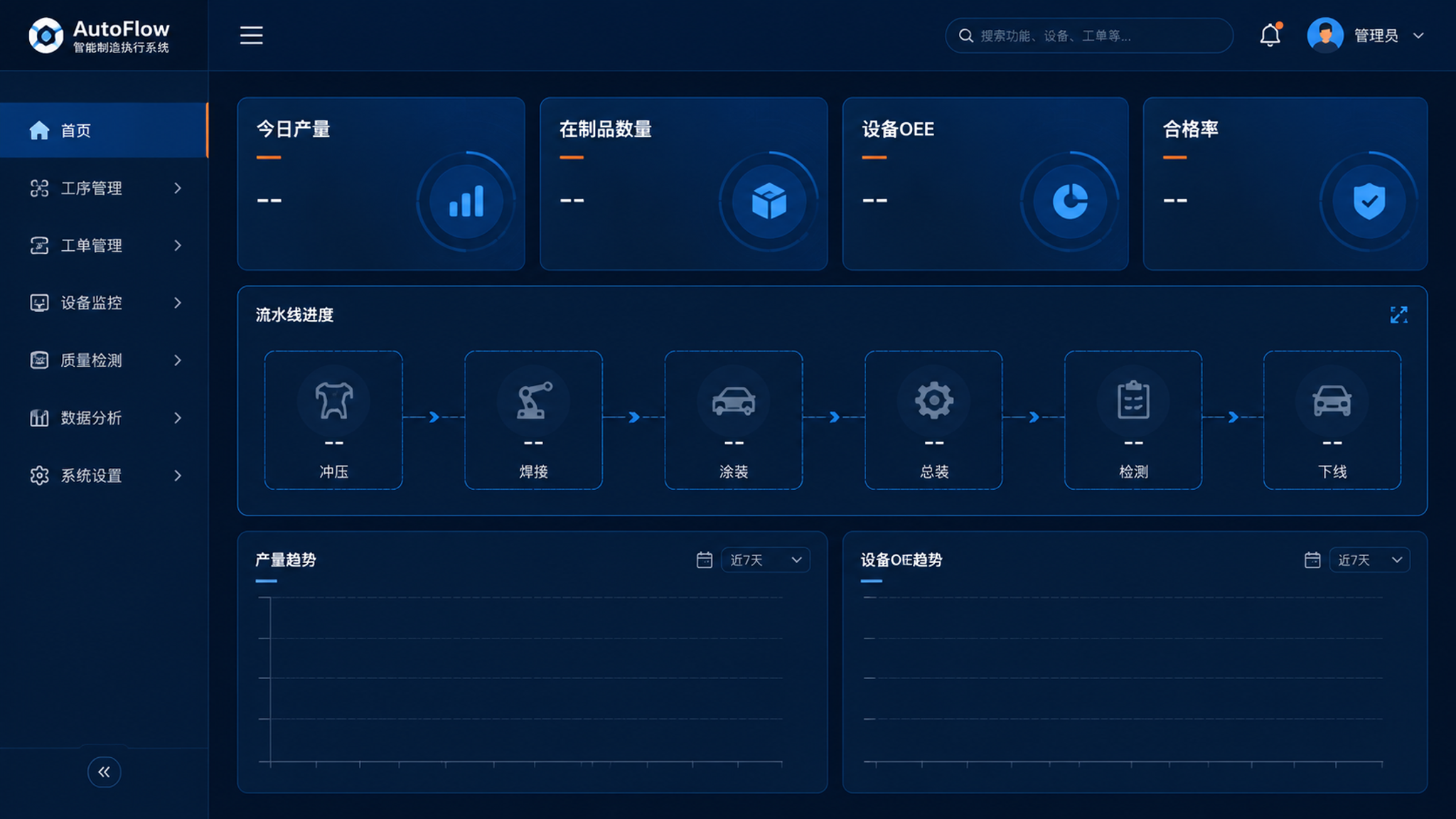Screen dimensions: 1456x819
Task: Expand 流水线进度 panel to fullscreen
Action: (1398, 315)
